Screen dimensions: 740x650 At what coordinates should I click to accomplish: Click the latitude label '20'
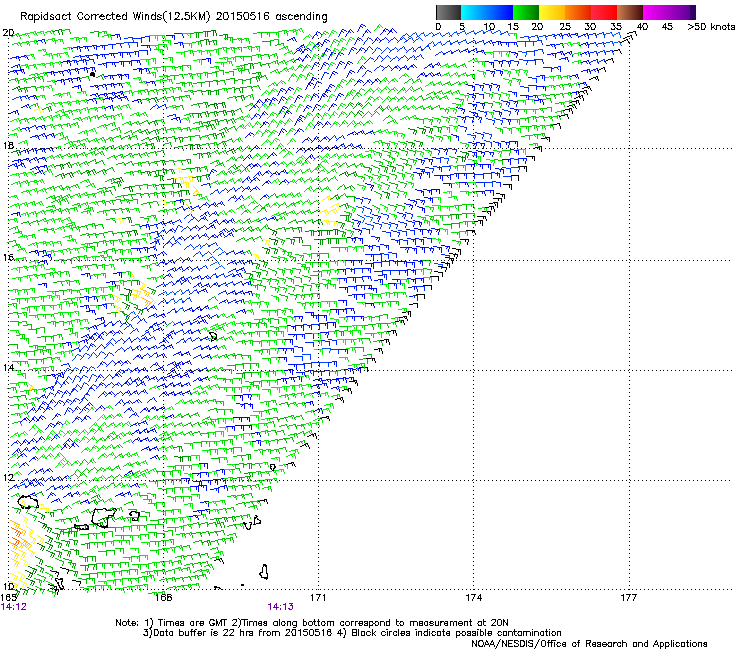8,33
